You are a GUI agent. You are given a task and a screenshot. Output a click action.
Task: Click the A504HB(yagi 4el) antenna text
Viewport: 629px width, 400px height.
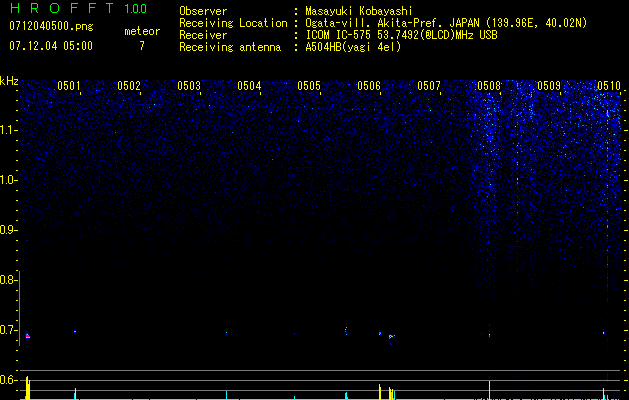pos(353,47)
